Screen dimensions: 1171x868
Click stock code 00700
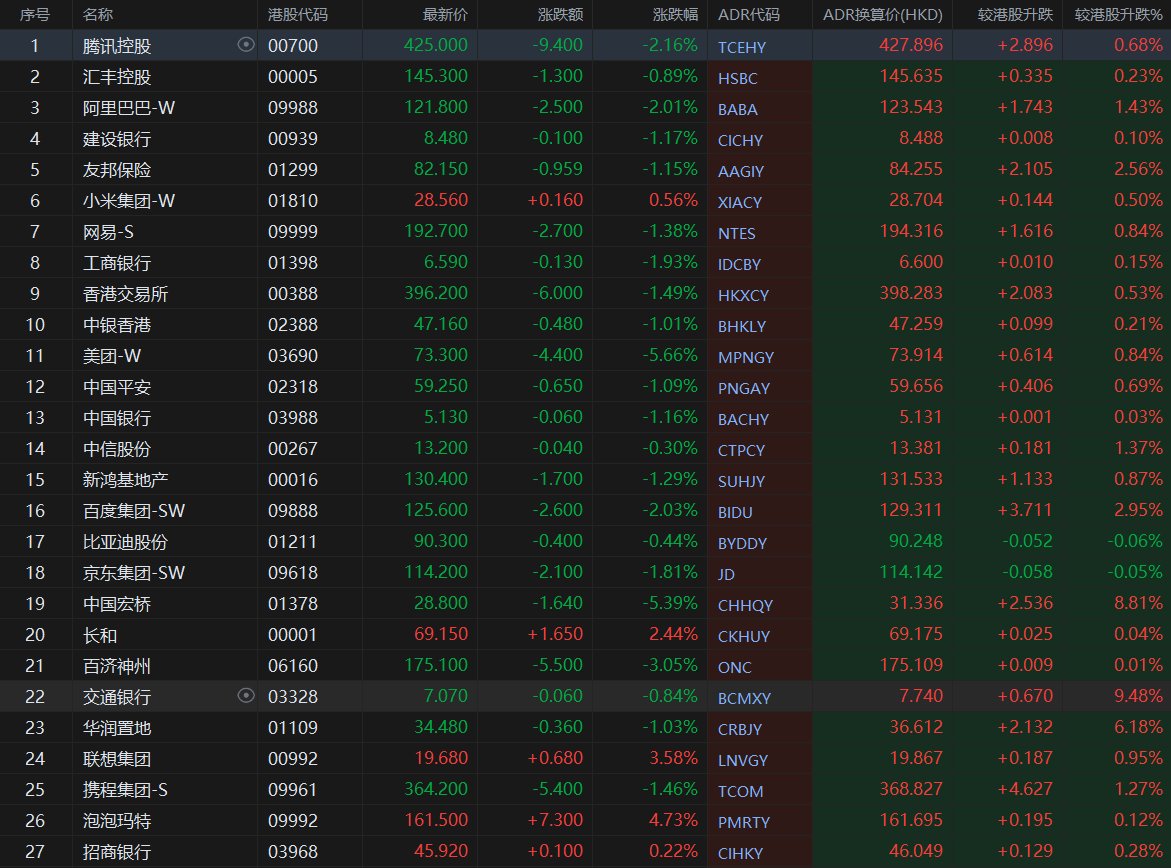click(x=293, y=46)
